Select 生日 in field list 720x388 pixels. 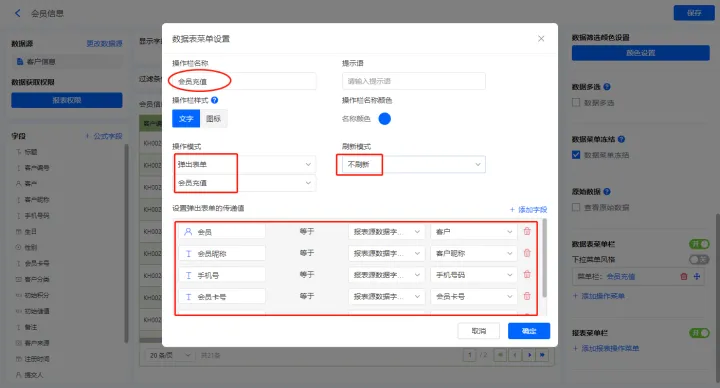coord(30,231)
